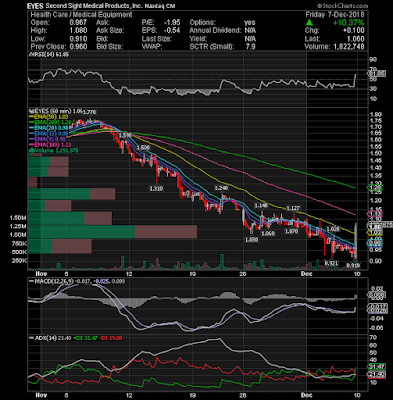
Task: Click the Nasdaq CM exchange label
Action: pos(160,6)
